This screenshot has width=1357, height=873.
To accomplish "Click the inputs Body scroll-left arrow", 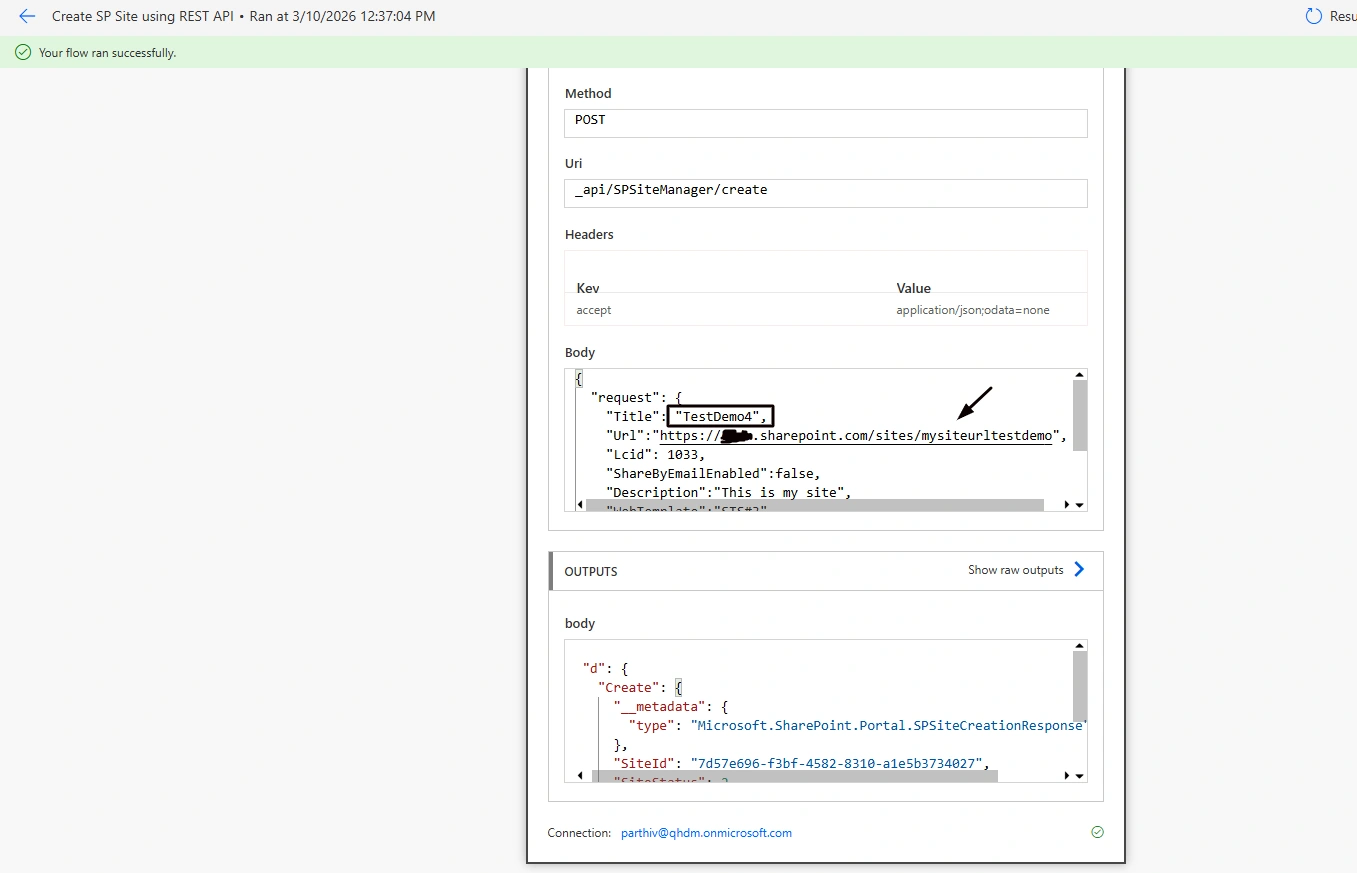I will click(x=579, y=505).
